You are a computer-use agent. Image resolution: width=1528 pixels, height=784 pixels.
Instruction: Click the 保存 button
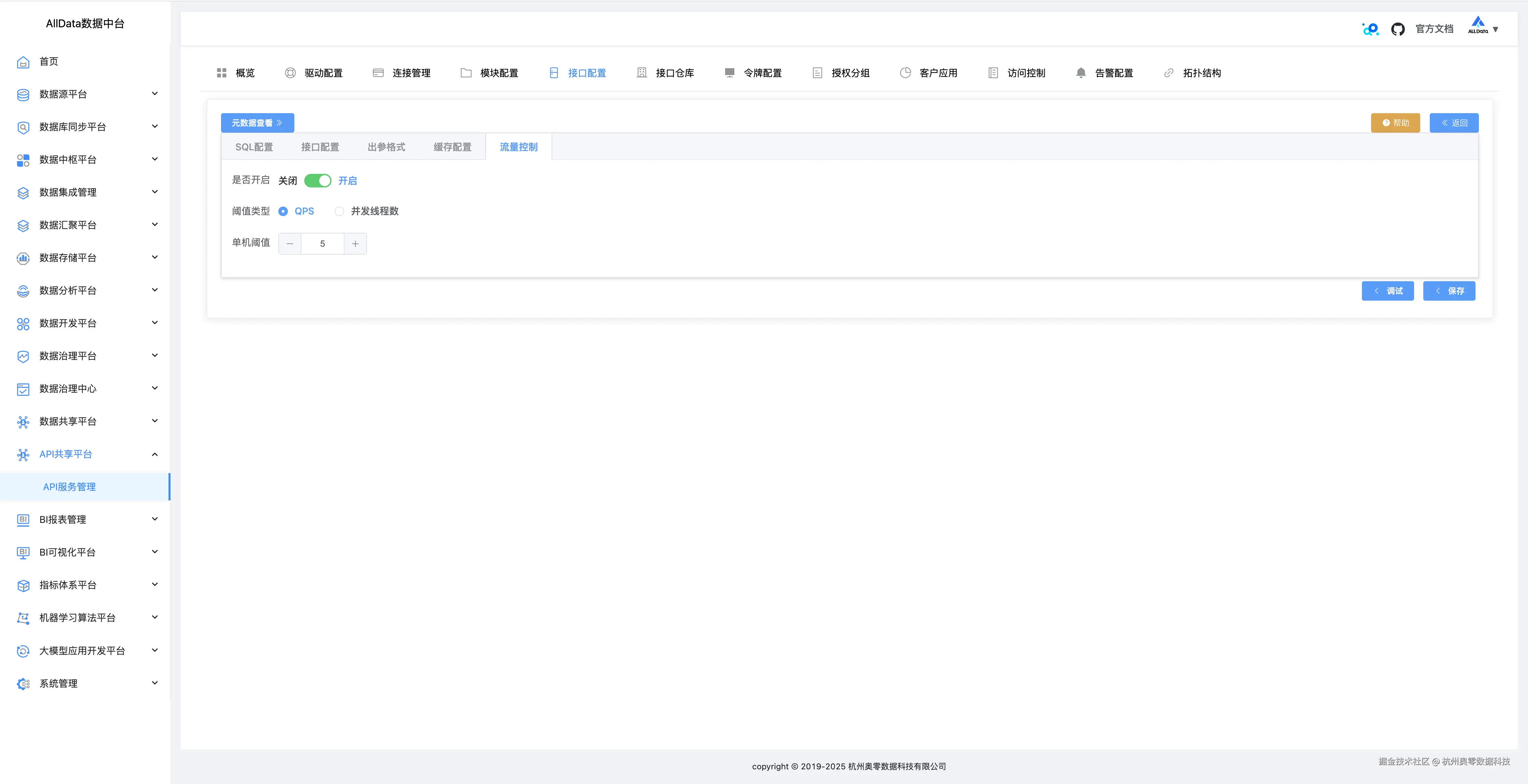(1449, 291)
